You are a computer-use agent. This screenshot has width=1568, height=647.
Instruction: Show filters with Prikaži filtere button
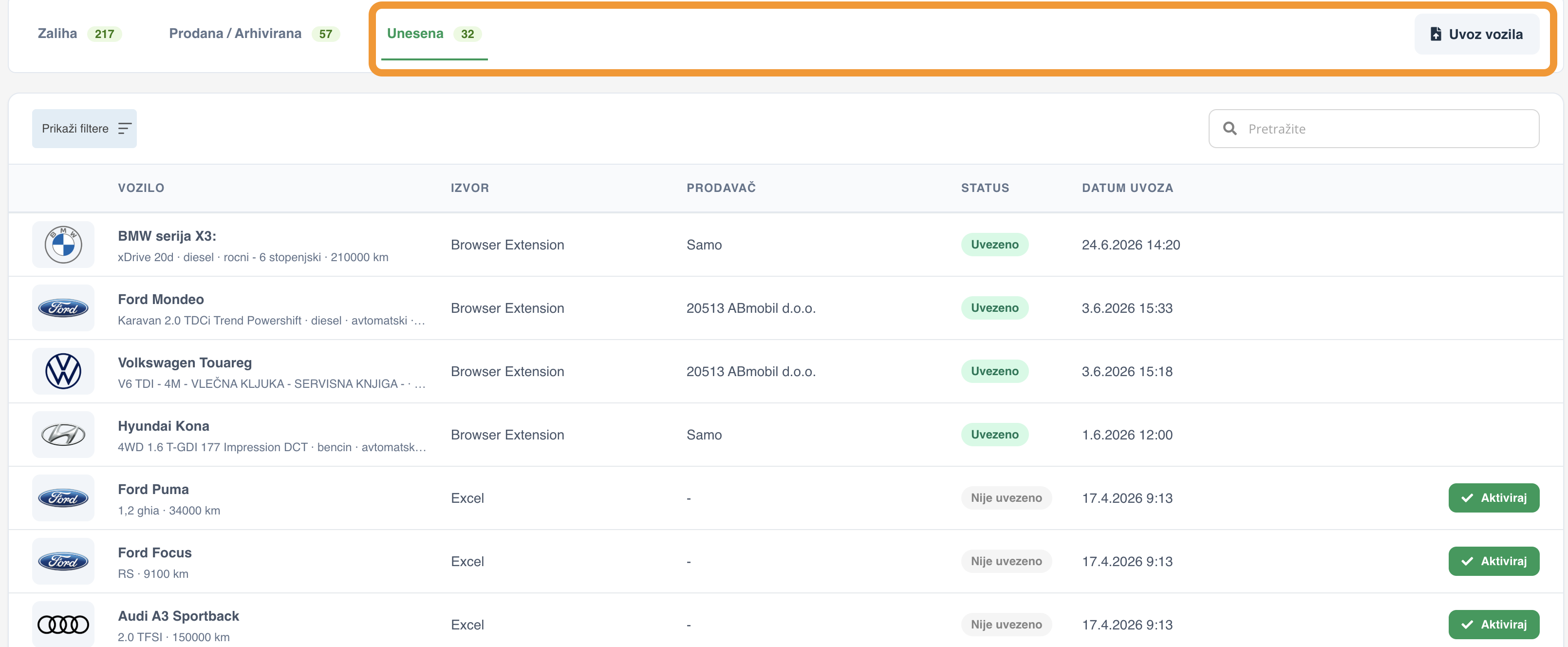(x=85, y=129)
